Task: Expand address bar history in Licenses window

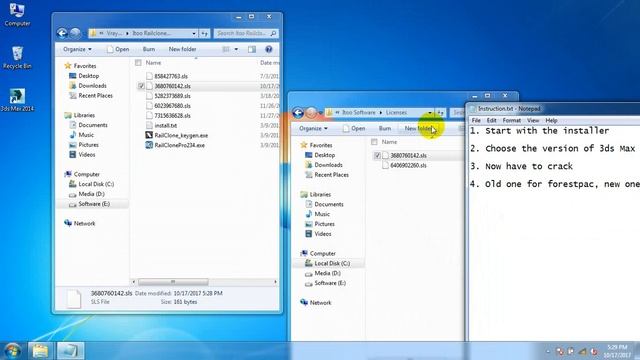Action: [430, 112]
